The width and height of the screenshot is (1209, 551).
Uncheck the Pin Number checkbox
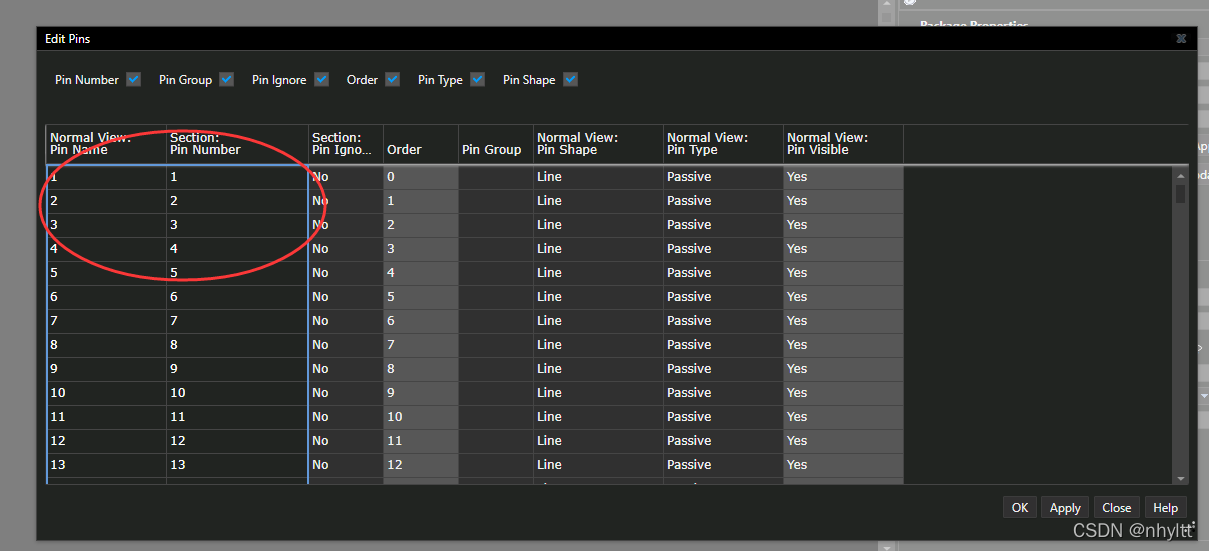134,80
